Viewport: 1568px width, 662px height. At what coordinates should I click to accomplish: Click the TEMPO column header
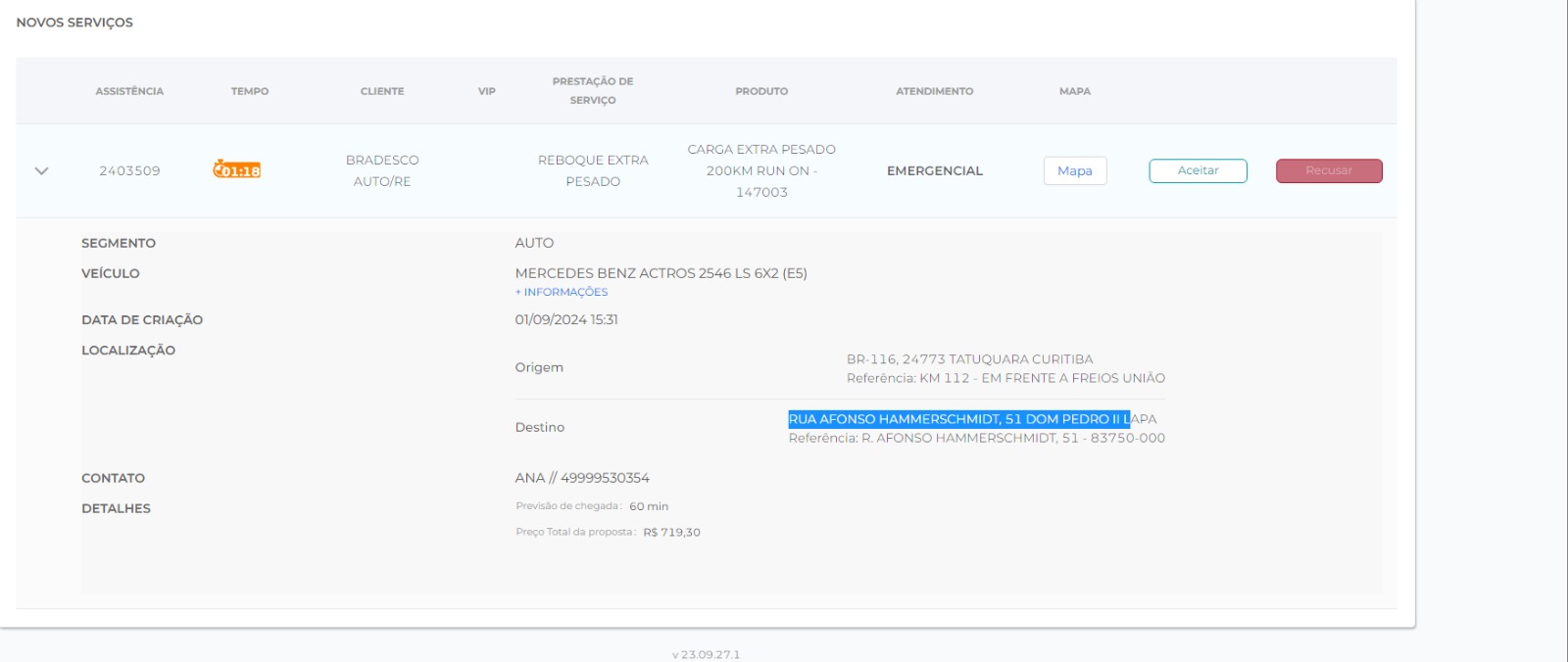pyautogui.click(x=250, y=91)
